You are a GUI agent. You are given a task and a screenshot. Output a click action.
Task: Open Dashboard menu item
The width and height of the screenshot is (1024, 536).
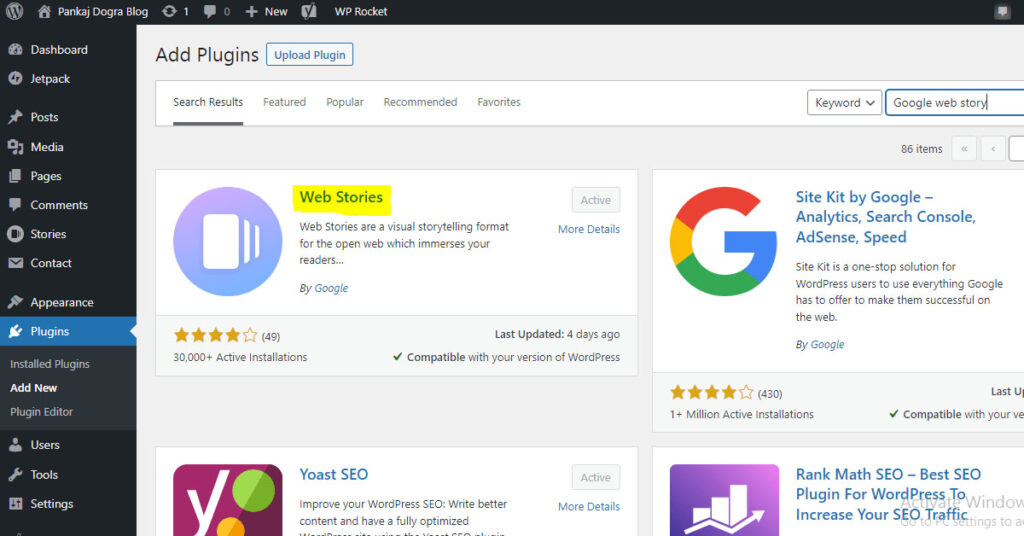pos(68,50)
